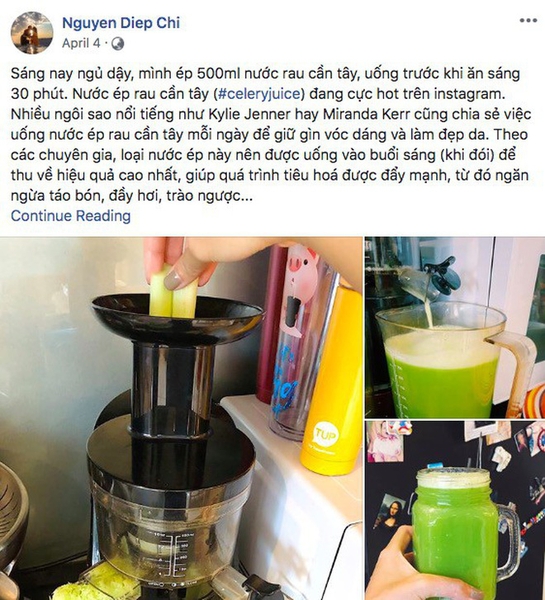Open the post options three-dots menu
The image size is (545, 600).
click(x=528, y=21)
